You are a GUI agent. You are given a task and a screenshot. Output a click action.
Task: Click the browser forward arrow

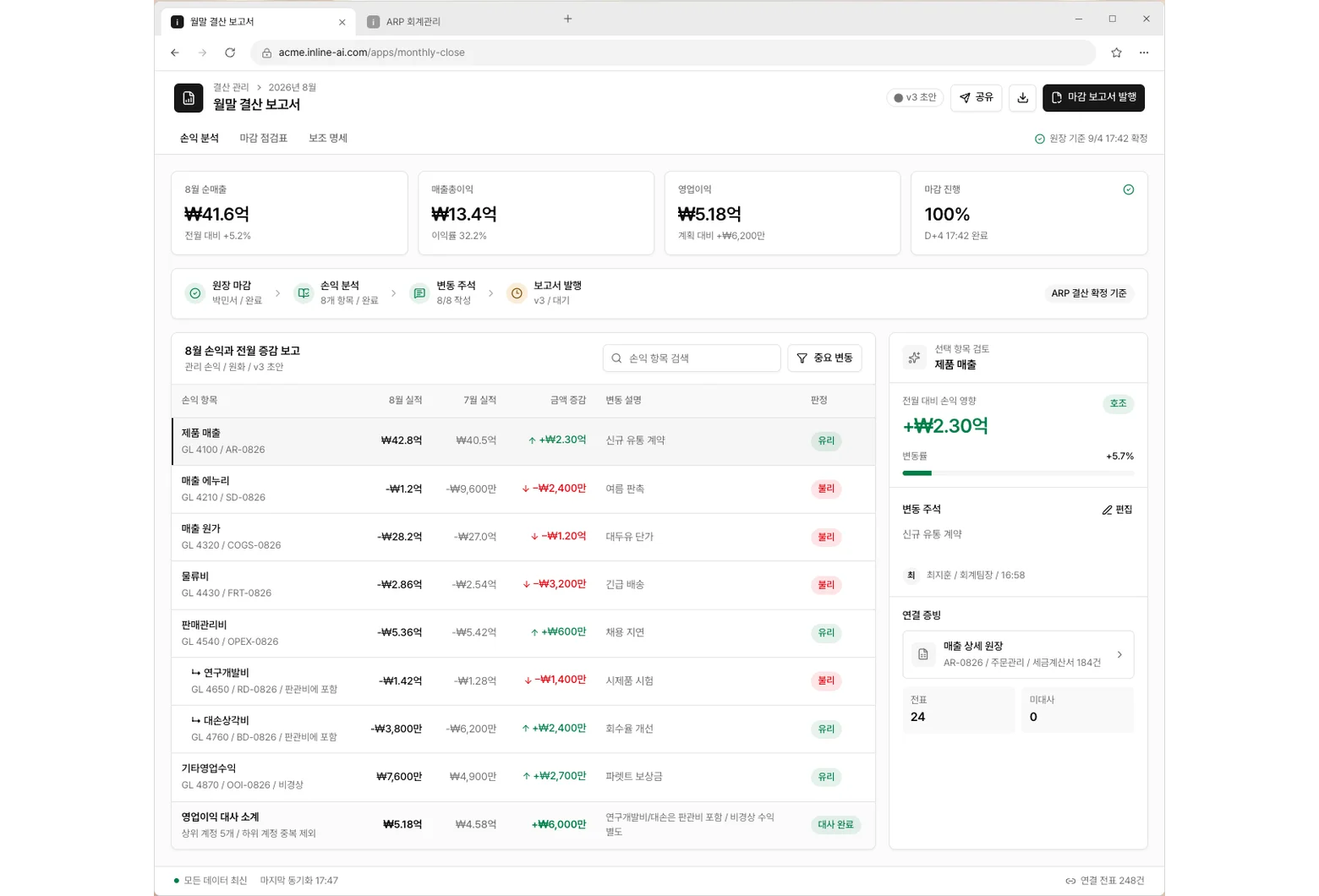202,52
